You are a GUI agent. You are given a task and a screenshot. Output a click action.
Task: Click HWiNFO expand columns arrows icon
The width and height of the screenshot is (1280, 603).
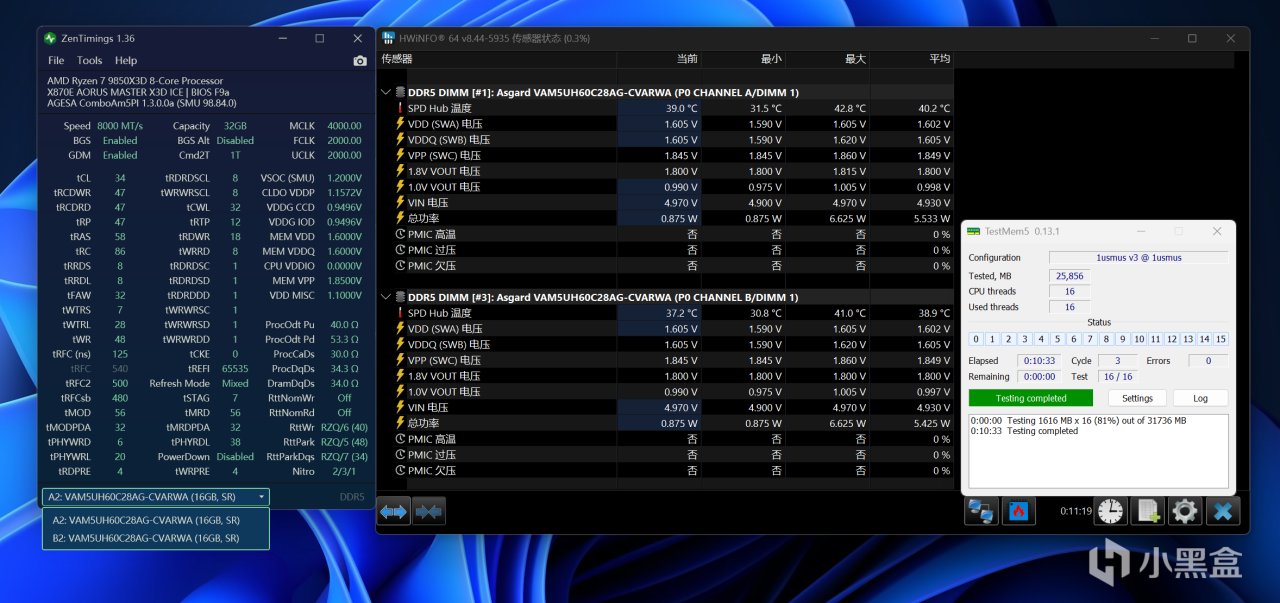coord(394,511)
